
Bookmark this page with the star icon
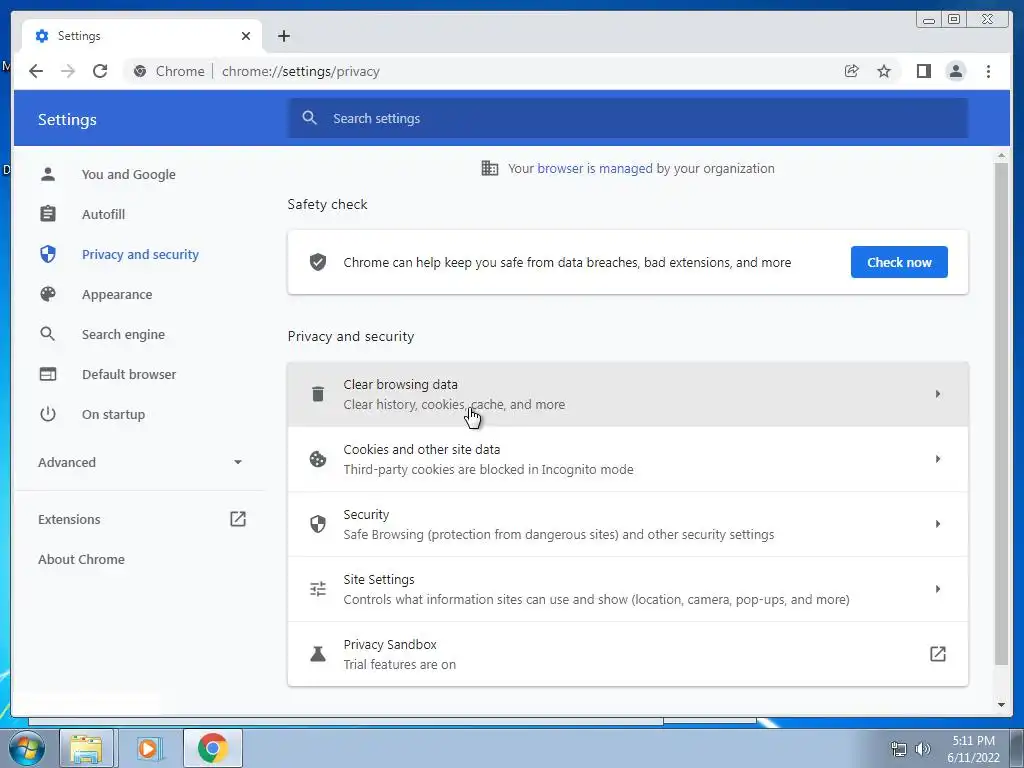coord(884,71)
